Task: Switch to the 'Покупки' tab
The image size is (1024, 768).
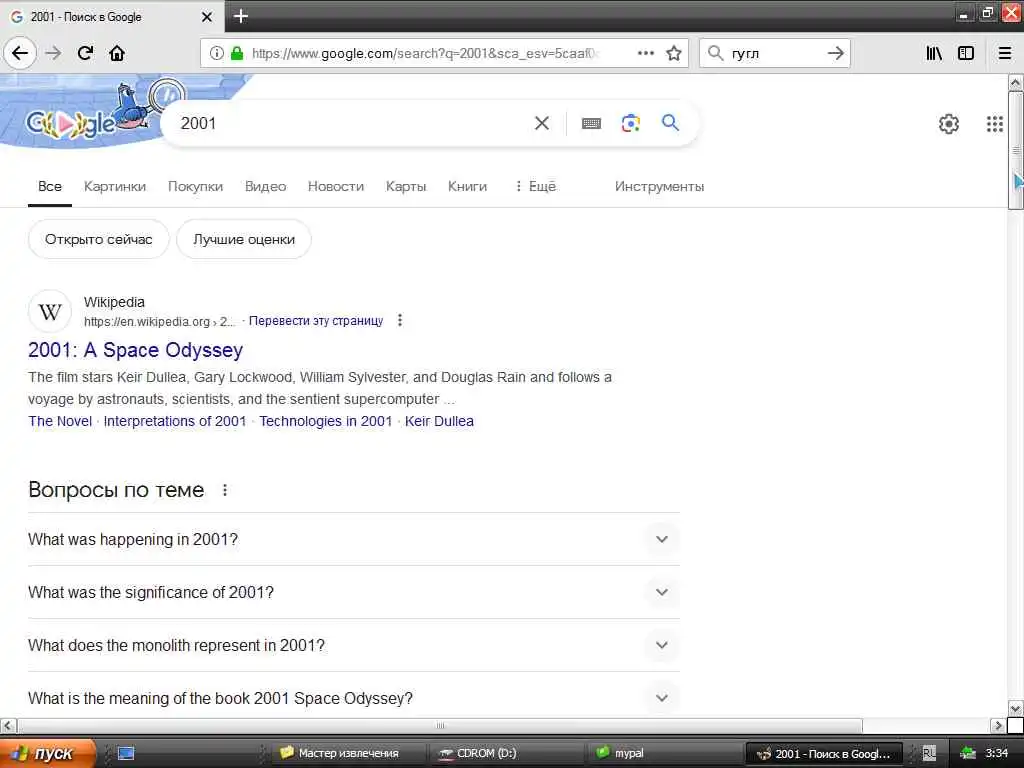Action: (x=195, y=186)
